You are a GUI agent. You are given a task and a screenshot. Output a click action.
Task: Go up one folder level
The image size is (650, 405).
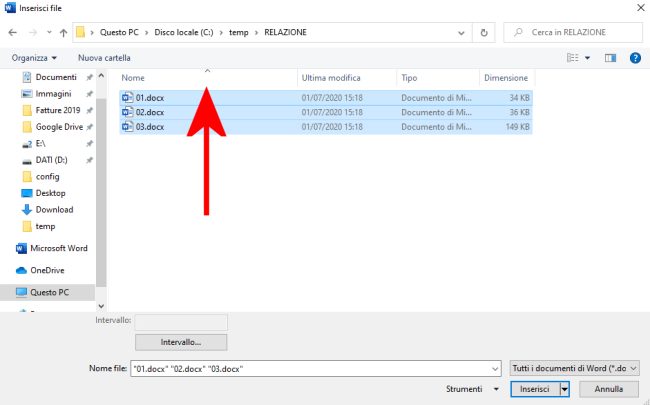[x=63, y=33]
